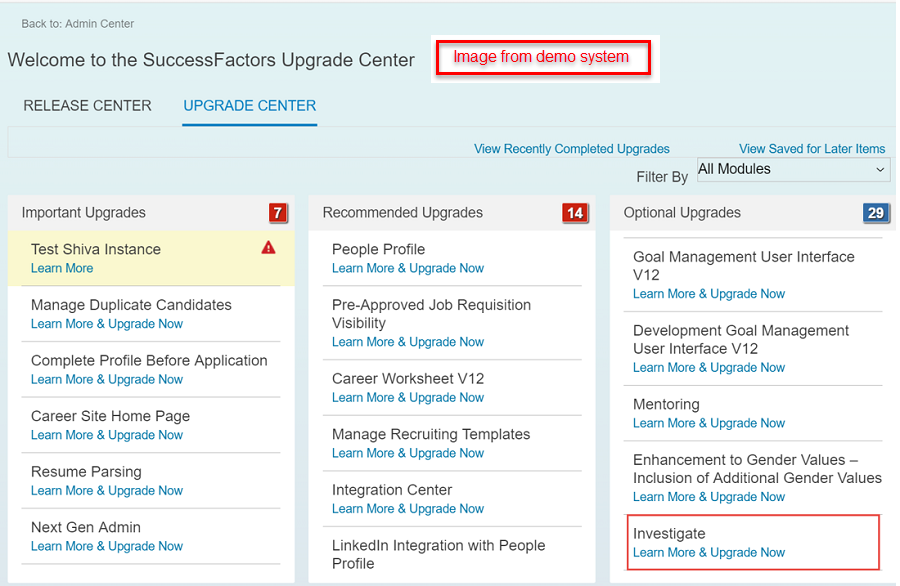Open the All Modules filter dropdown
This screenshot has width=900, height=586.
793,169
